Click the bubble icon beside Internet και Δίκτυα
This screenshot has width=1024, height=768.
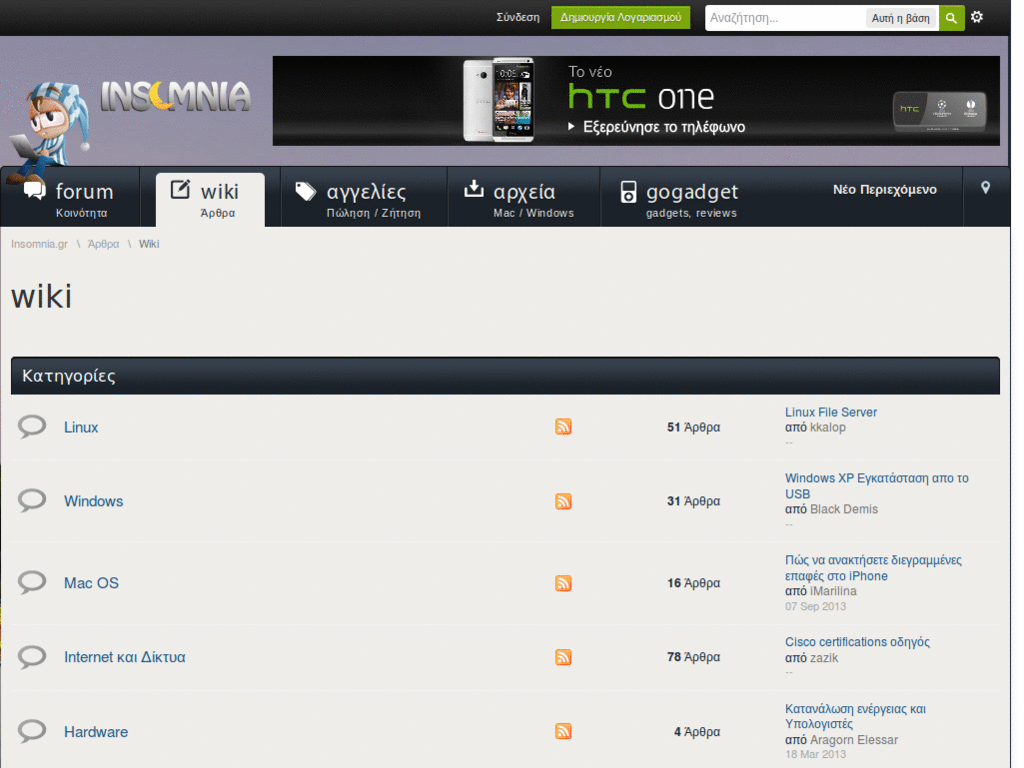[x=32, y=657]
